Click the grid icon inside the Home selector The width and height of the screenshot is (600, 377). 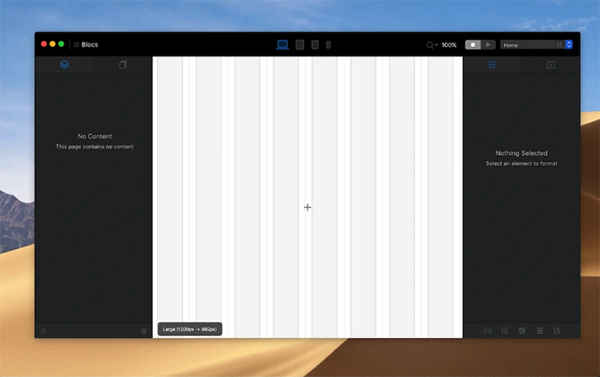click(559, 45)
